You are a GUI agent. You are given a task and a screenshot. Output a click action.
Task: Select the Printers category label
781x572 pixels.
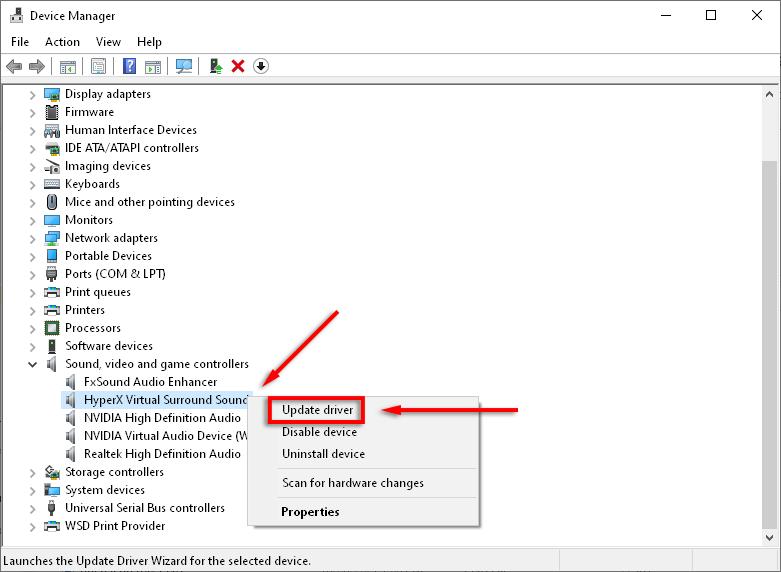(85, 310)
